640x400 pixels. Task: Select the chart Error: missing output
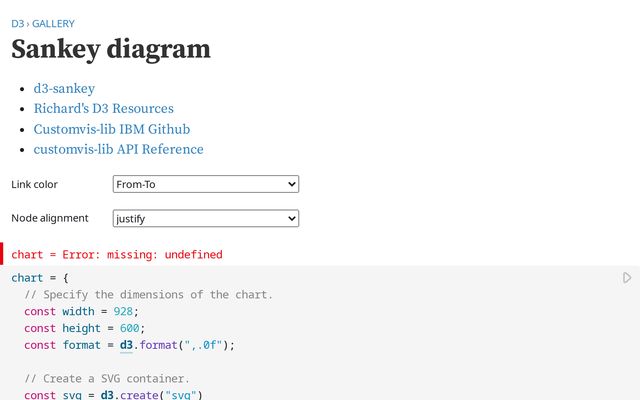117,255
